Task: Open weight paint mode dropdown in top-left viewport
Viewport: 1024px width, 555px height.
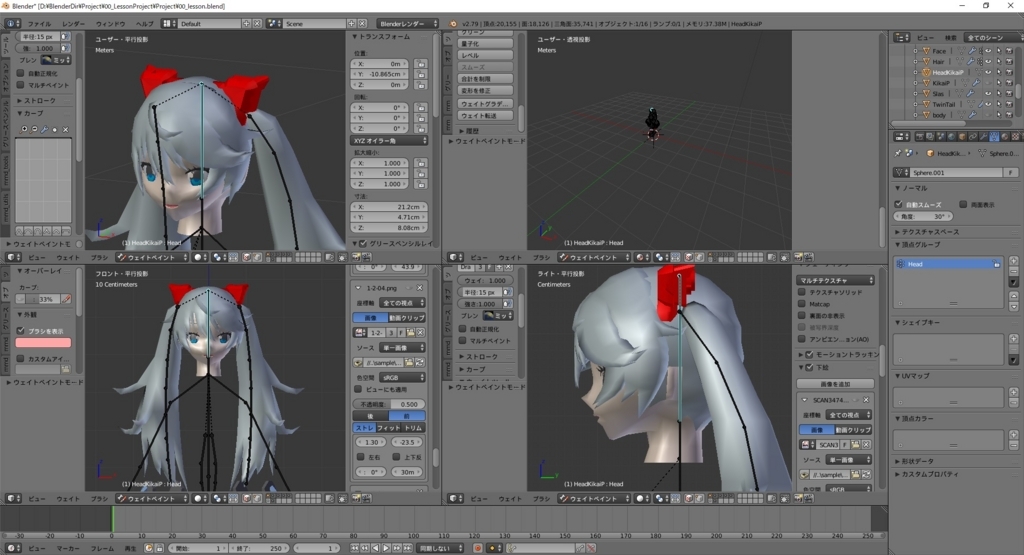Action: point(152,257)
